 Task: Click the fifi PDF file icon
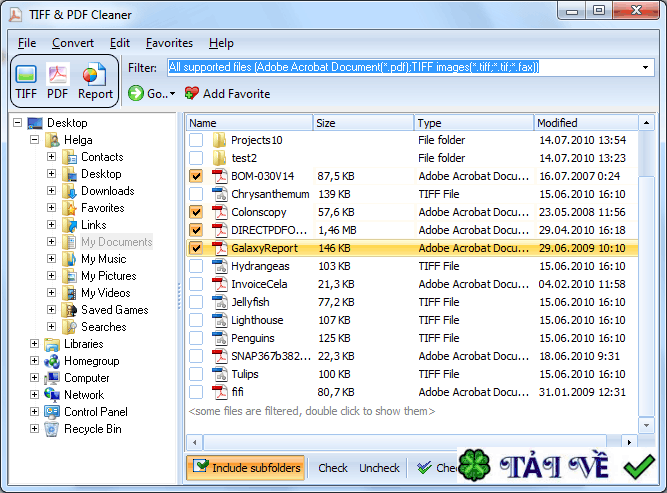(219, 392)
